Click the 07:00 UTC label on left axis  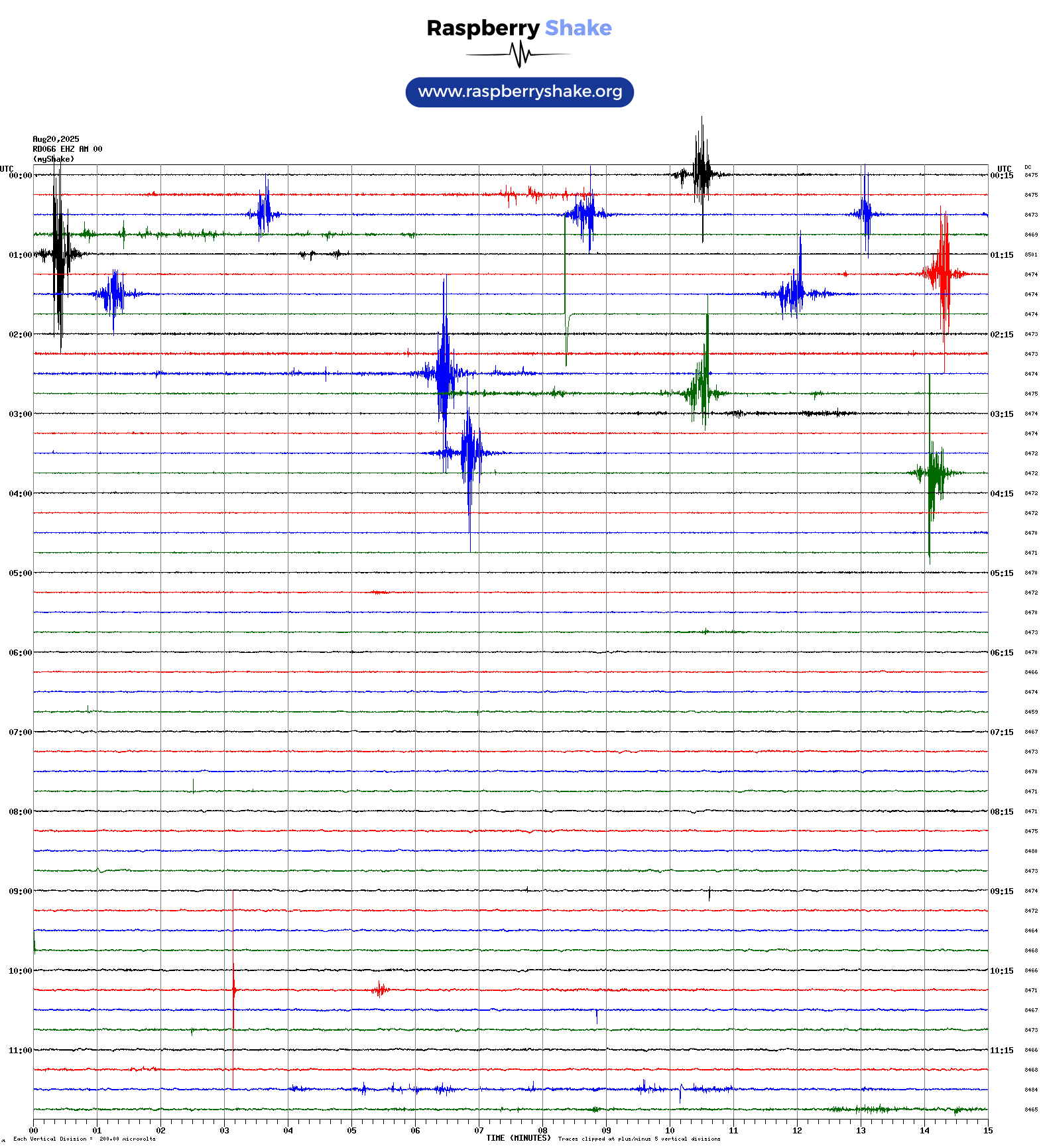point(20,732)
